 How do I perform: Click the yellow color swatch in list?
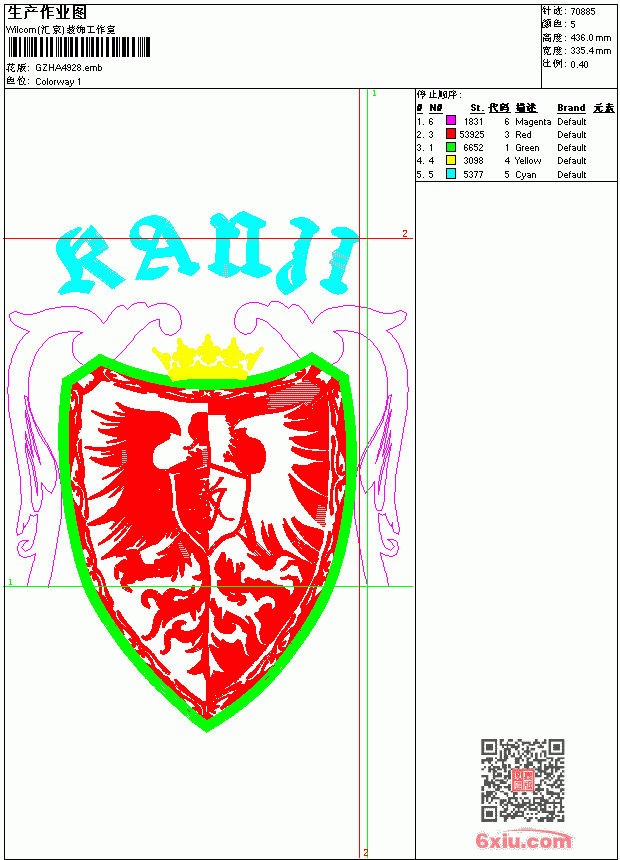click(x=450, y=160)
